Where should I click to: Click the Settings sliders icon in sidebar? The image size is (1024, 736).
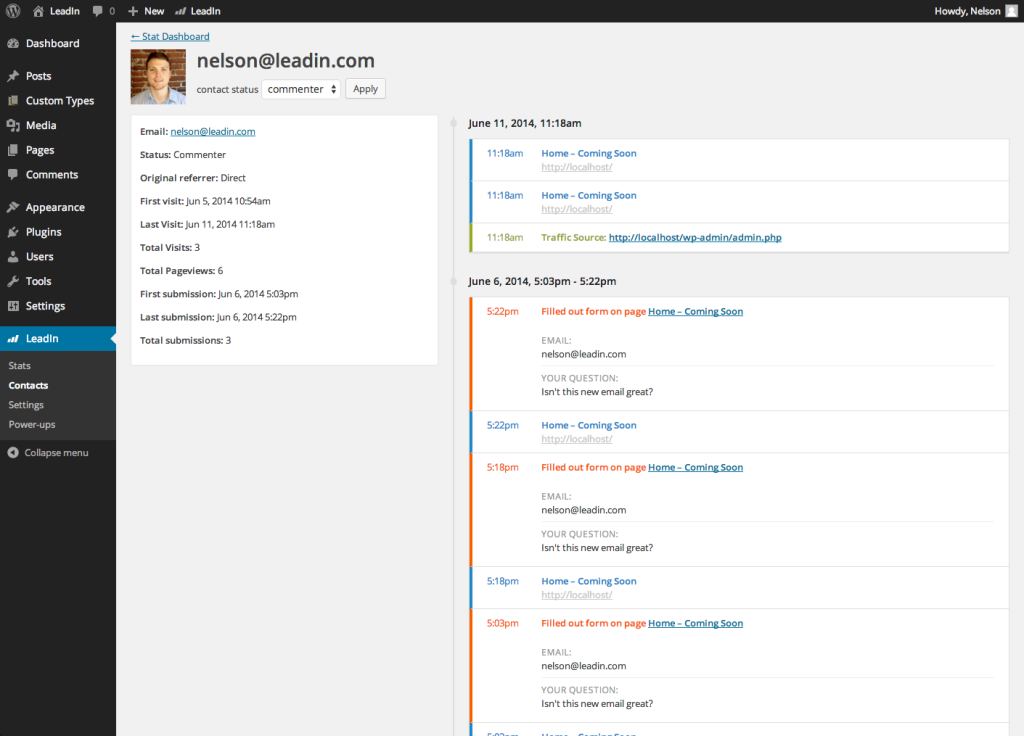[13, 306]
